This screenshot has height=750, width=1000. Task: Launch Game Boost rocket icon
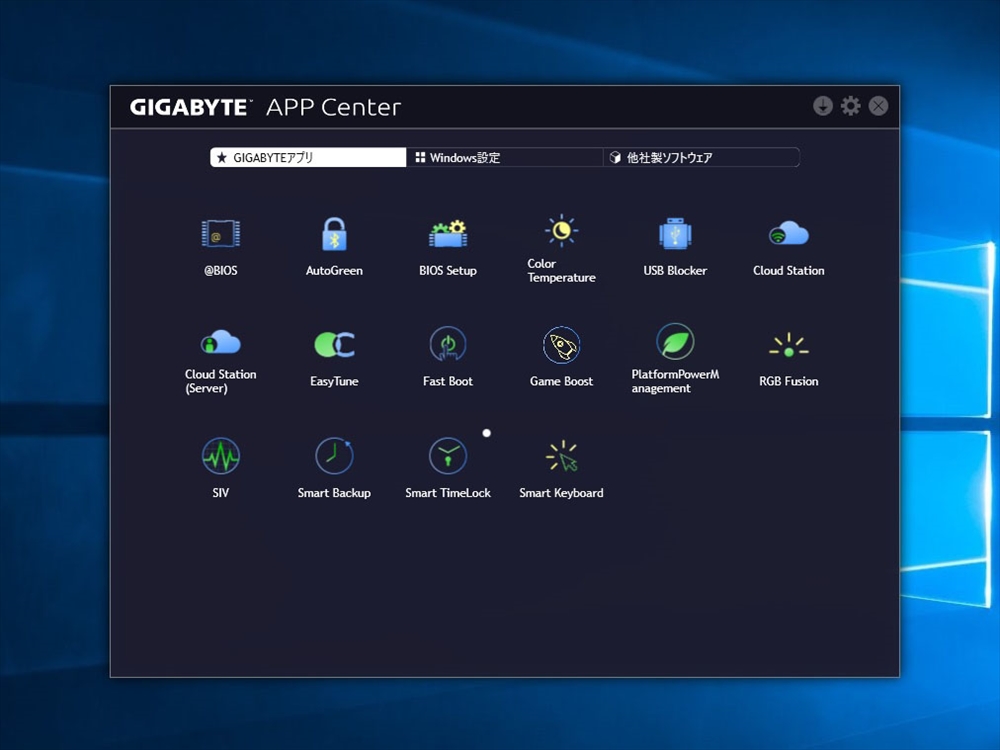point(561,344)
